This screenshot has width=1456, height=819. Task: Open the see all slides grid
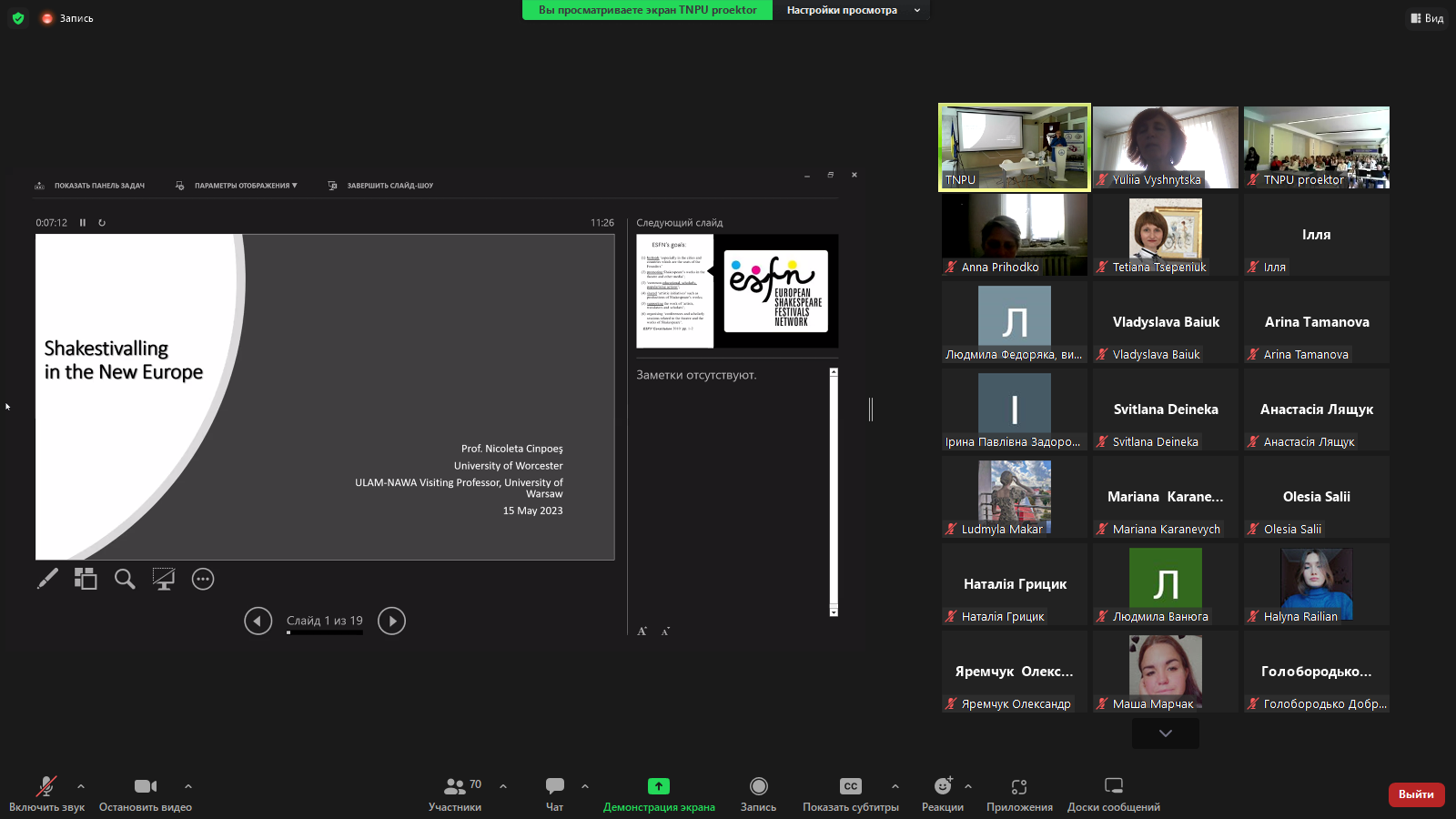point(86,579)
